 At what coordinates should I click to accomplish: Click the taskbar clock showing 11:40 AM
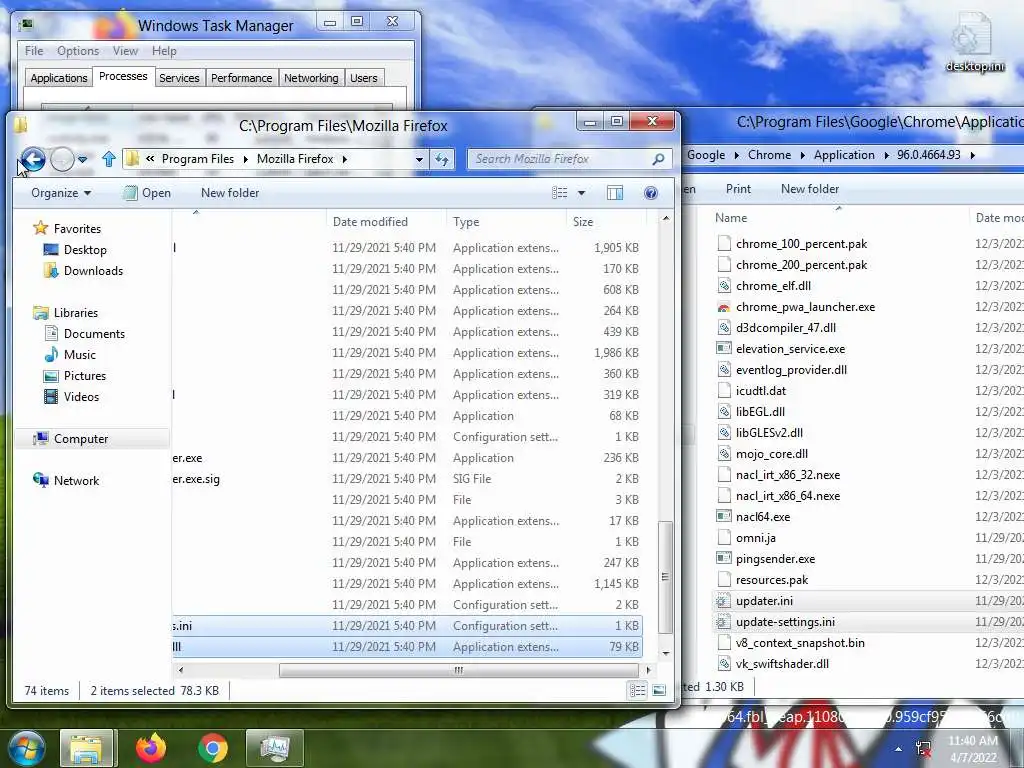click(973, 748)
